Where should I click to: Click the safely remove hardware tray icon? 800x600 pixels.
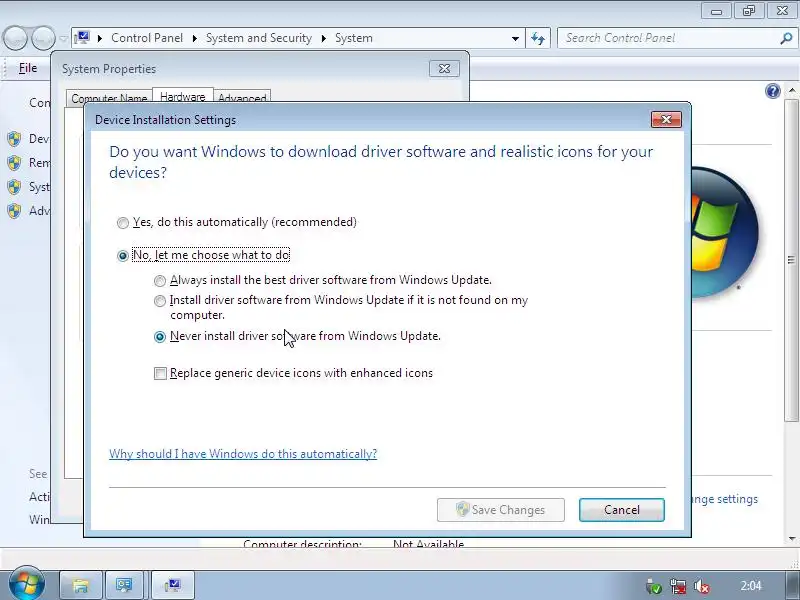coord(654,586)
